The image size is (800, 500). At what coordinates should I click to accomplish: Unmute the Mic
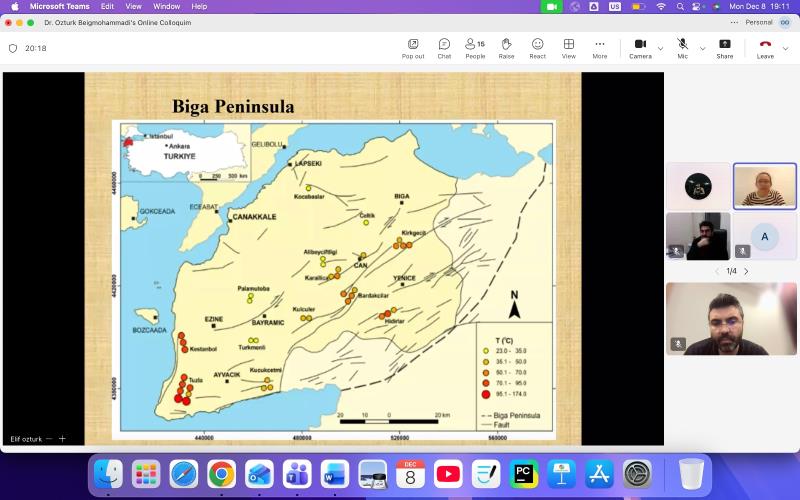coord(682,48)
